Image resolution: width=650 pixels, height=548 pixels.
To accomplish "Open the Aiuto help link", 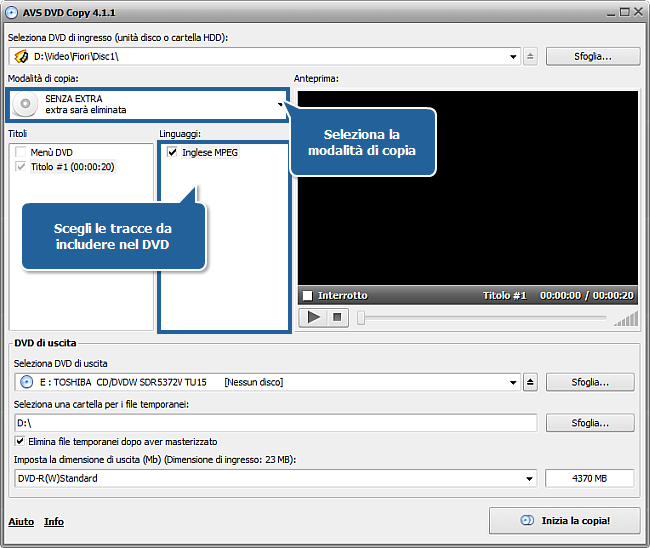I will tap(21, 521).
